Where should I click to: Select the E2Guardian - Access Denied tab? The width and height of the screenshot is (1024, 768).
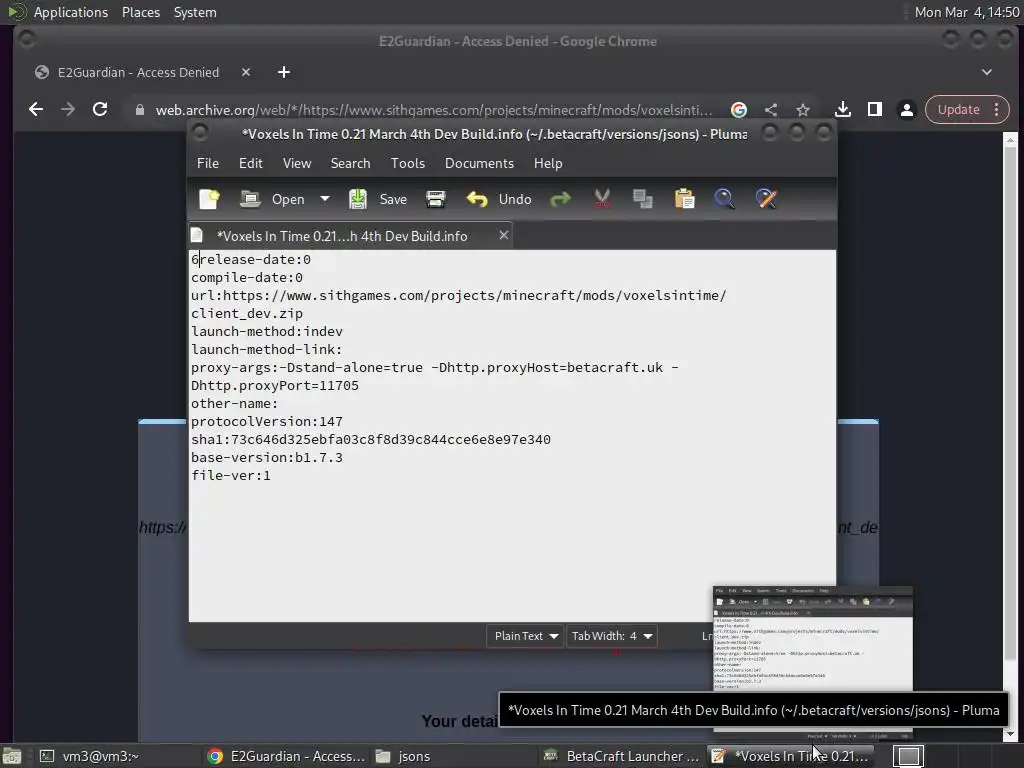click(x=138, y=72)
